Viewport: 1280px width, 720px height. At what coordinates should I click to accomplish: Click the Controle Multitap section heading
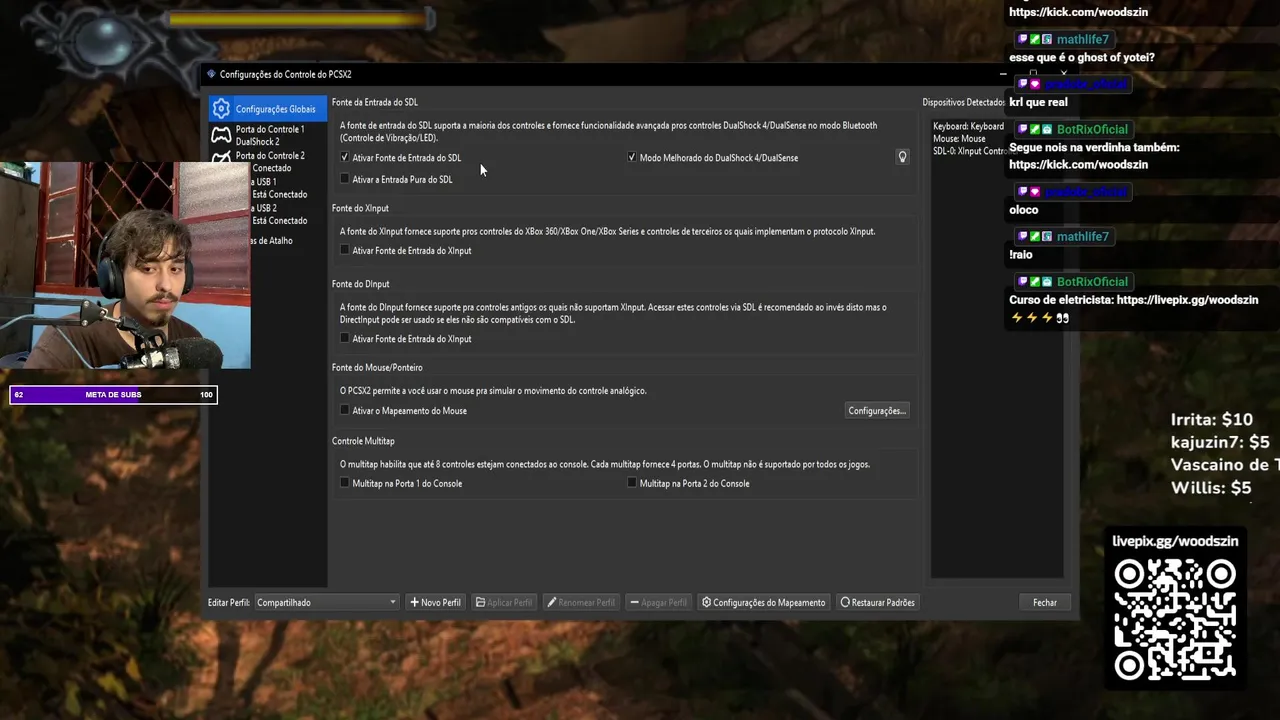pos(363,441)
